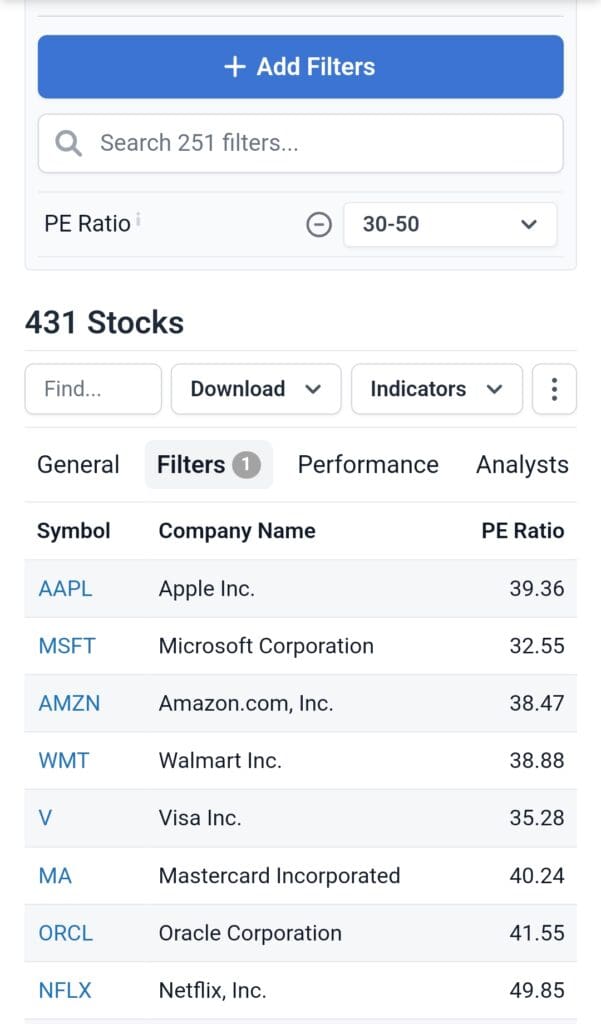Open the 30-50 PE Ratio dropdown
This screenshot has width=601, height=1024.
point(450,225)
